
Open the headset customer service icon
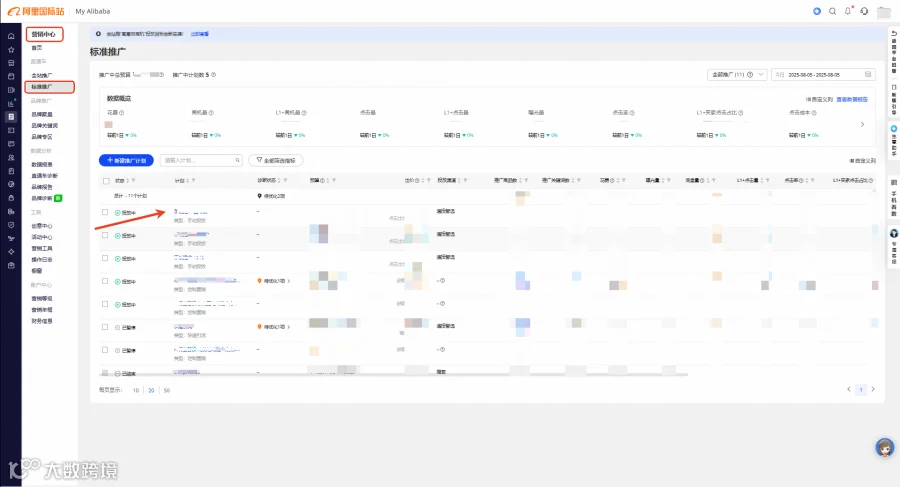coord(864,11)
